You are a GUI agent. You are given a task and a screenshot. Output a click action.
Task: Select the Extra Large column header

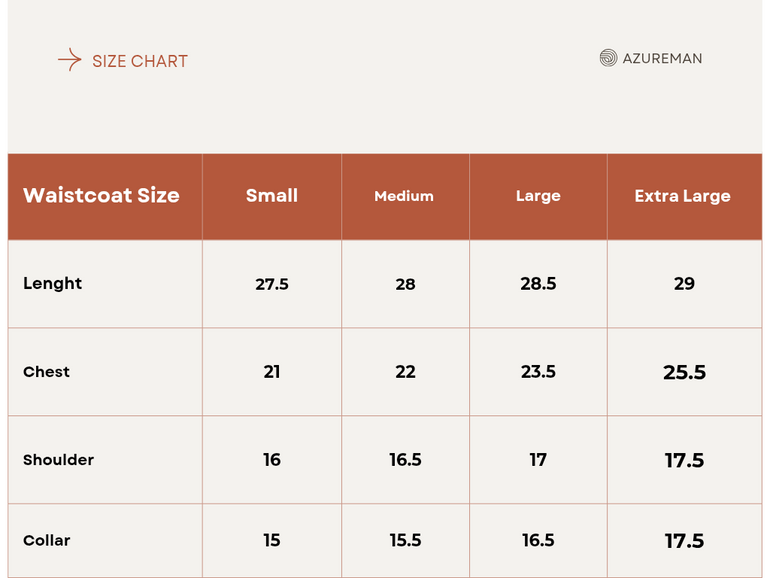pyautogui.click(x=683, y=196)
